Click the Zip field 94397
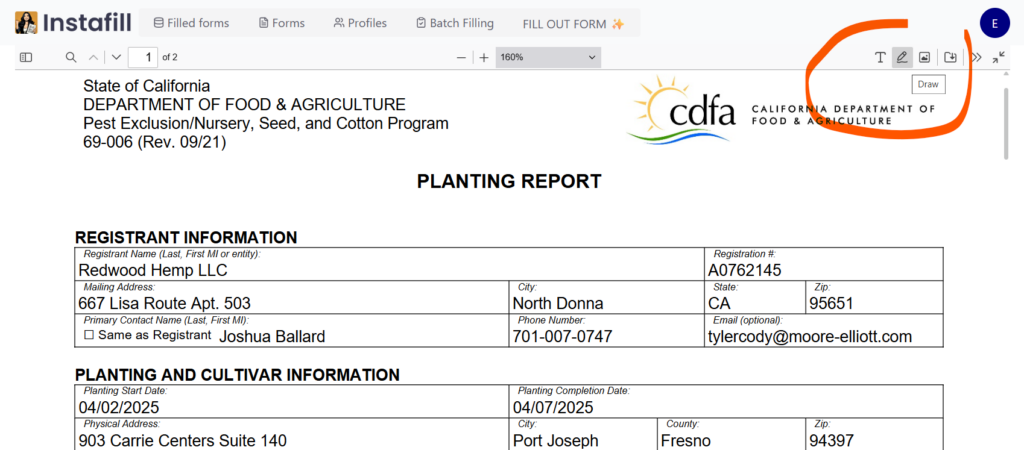The width and height of the screenshot is (1024, 450). [x=874, y=441]
